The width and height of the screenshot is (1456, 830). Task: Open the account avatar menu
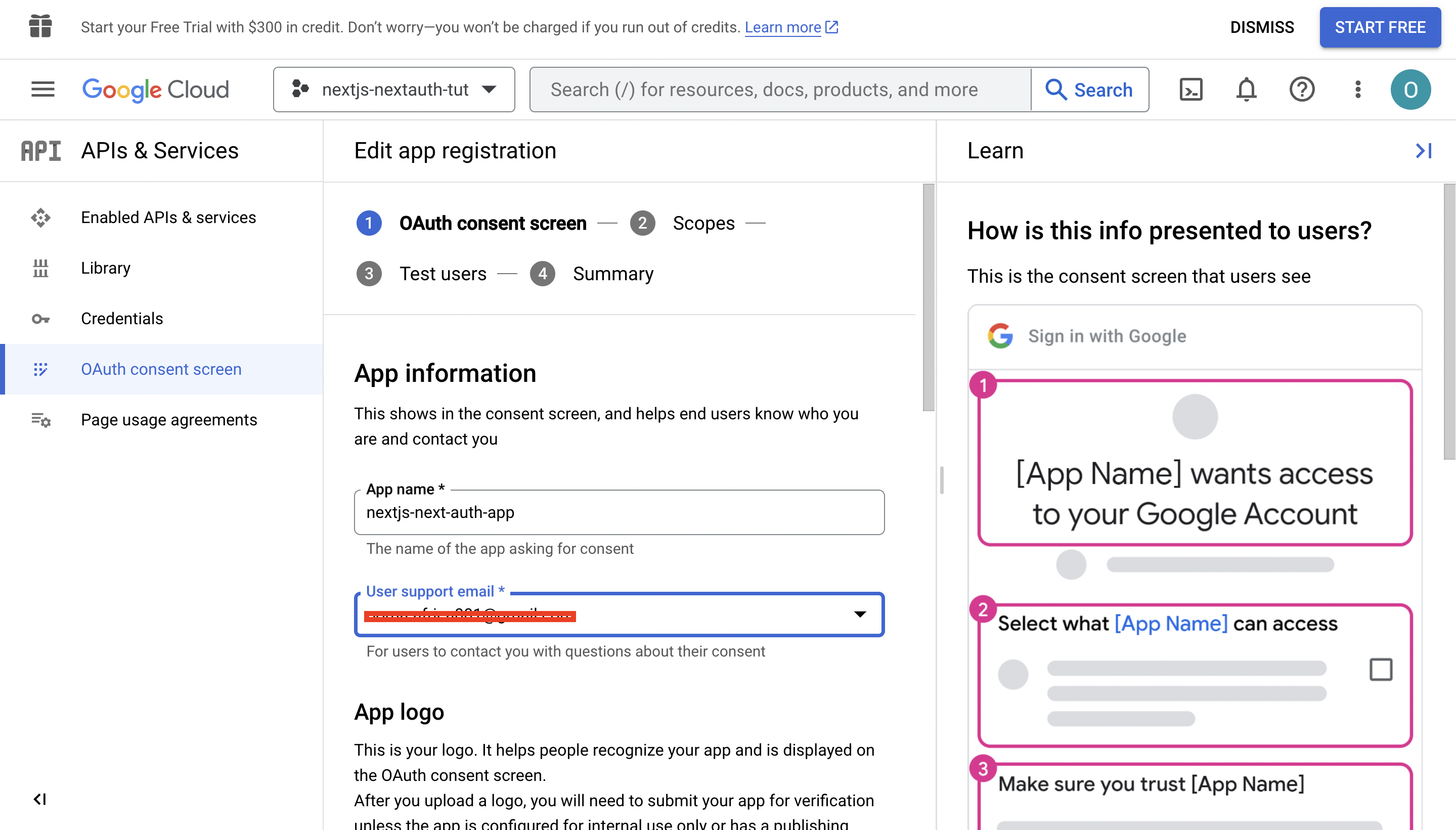pos(1410,90)
